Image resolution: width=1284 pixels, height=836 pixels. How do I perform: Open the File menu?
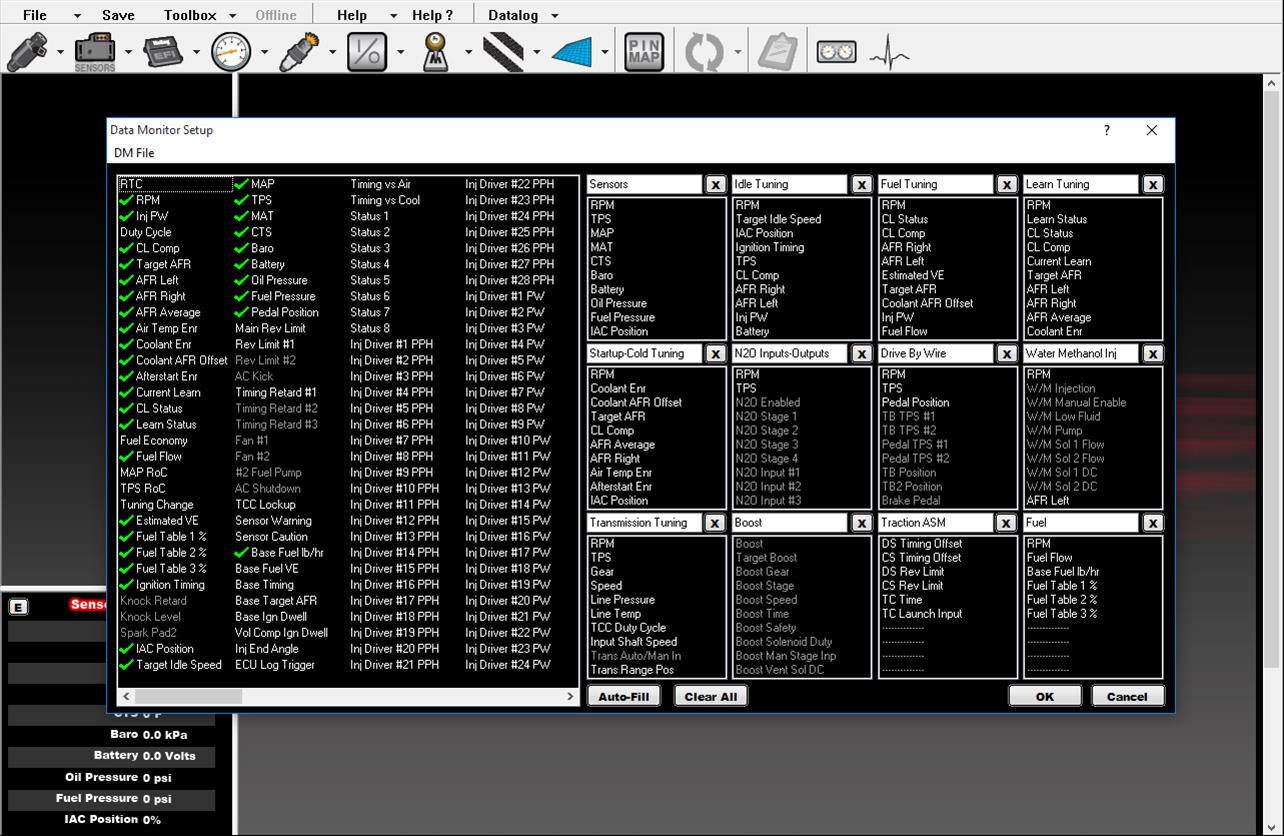[35, 15]
